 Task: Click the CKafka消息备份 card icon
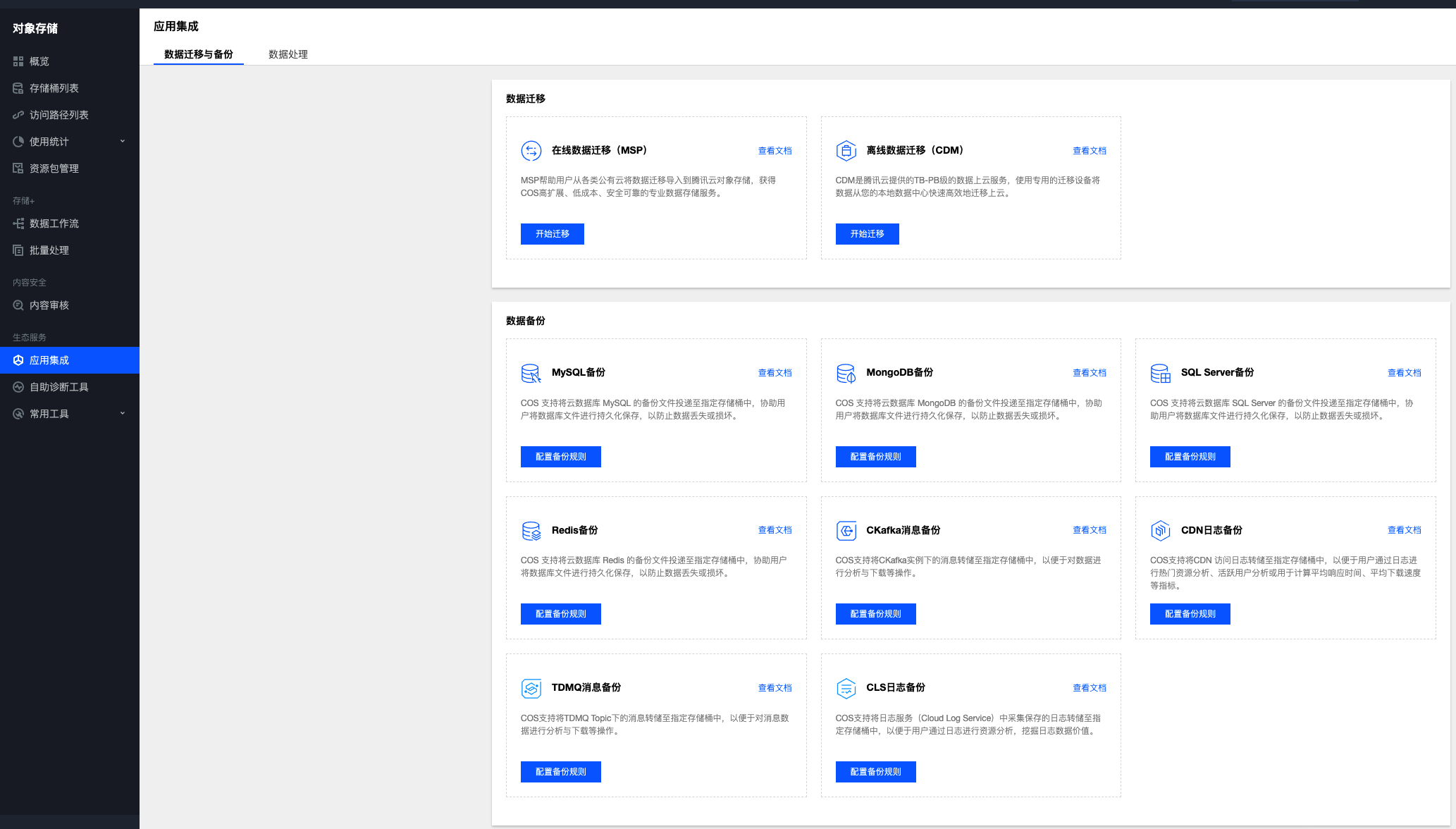pos(846,530)
